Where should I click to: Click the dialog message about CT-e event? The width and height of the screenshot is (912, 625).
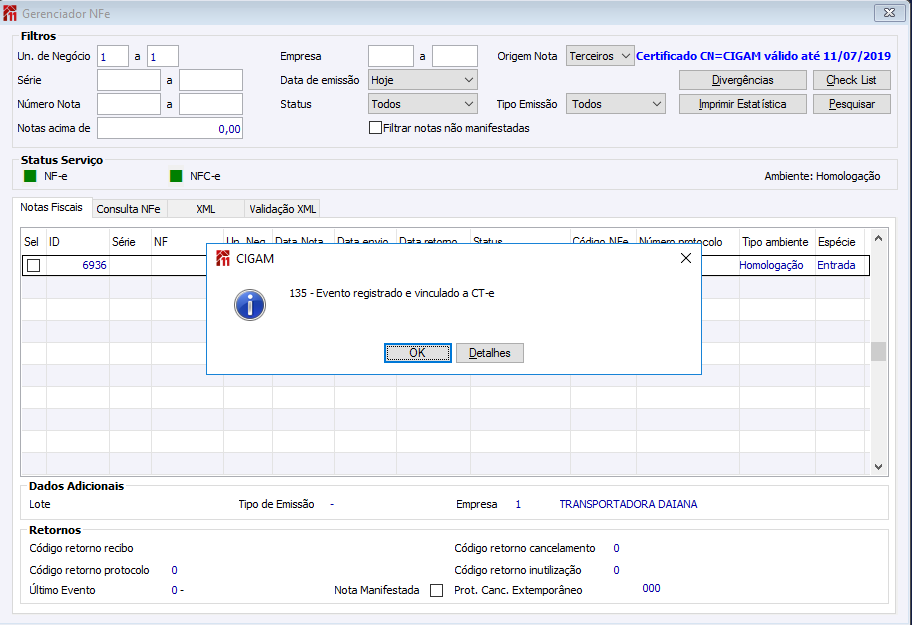[x=392, y=293]
